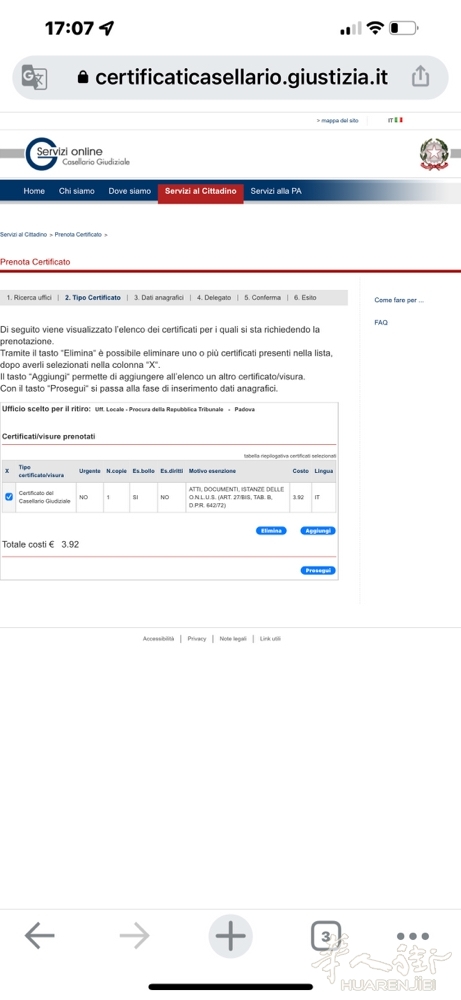Click the N.copie column header

point(117,471)
